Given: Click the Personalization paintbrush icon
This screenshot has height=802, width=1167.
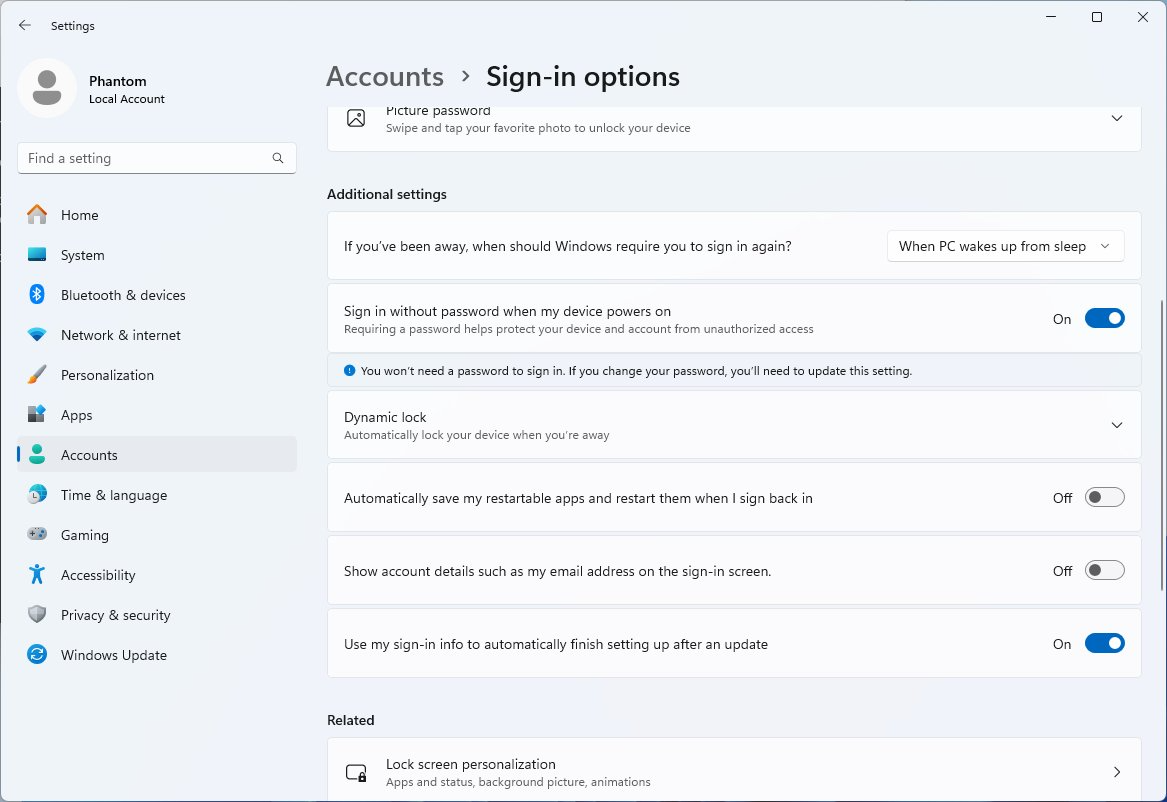Looking at the screenshot, I should (37, 375).
